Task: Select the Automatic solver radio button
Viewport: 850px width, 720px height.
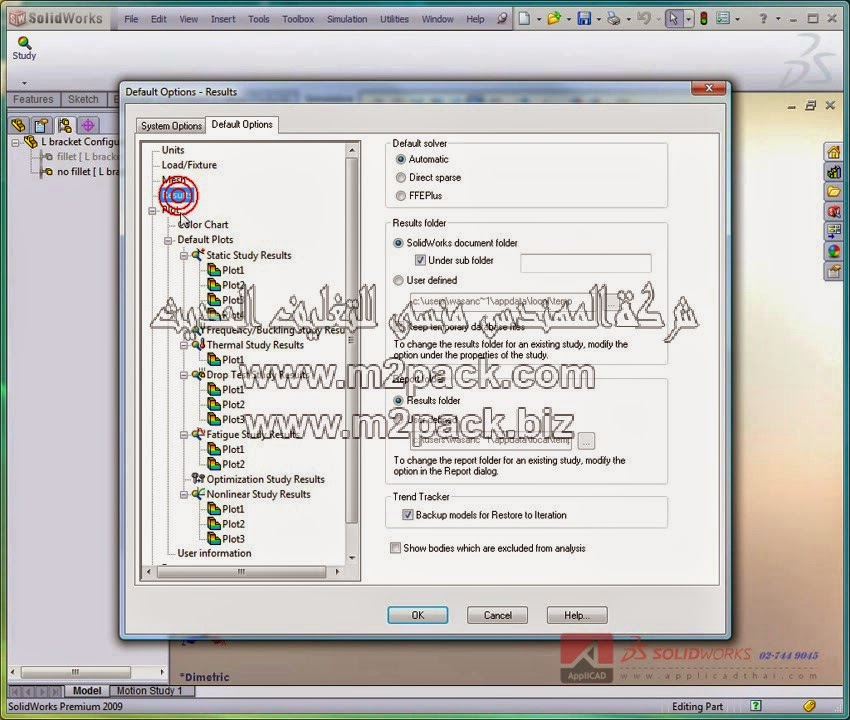Action: (x=401, y=159)
